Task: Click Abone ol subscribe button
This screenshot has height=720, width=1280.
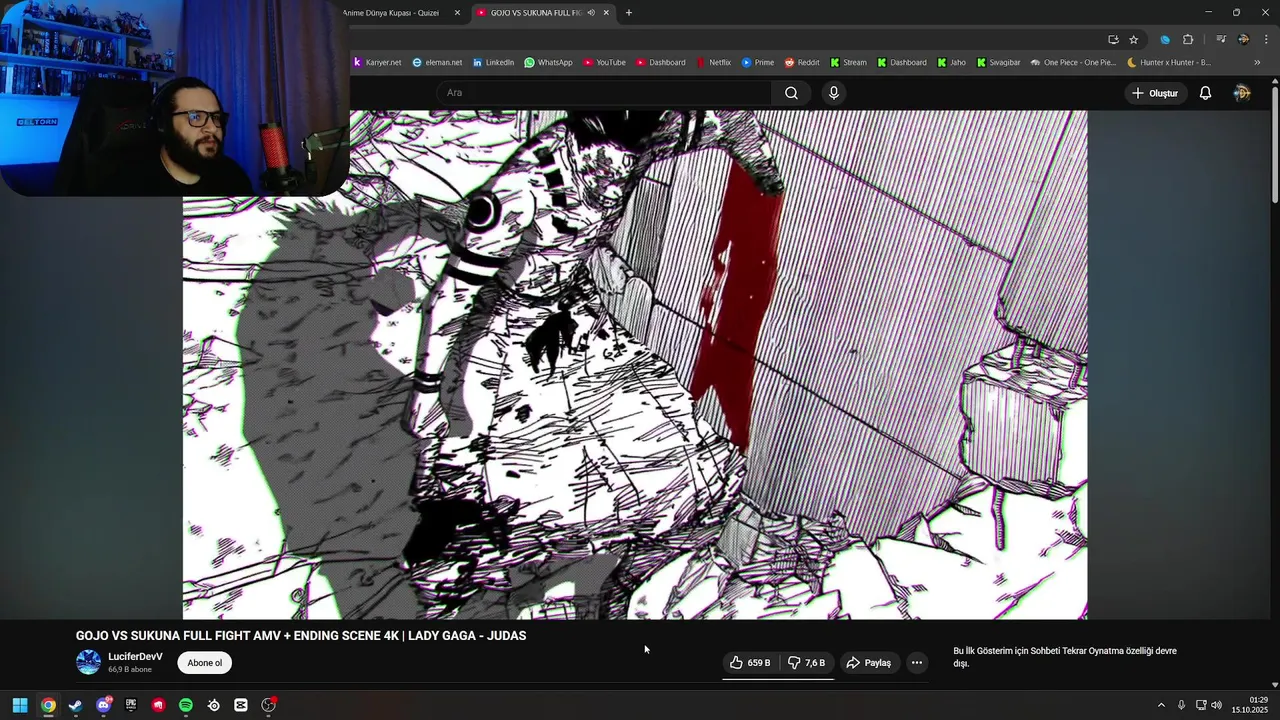Action: [205, 663]
